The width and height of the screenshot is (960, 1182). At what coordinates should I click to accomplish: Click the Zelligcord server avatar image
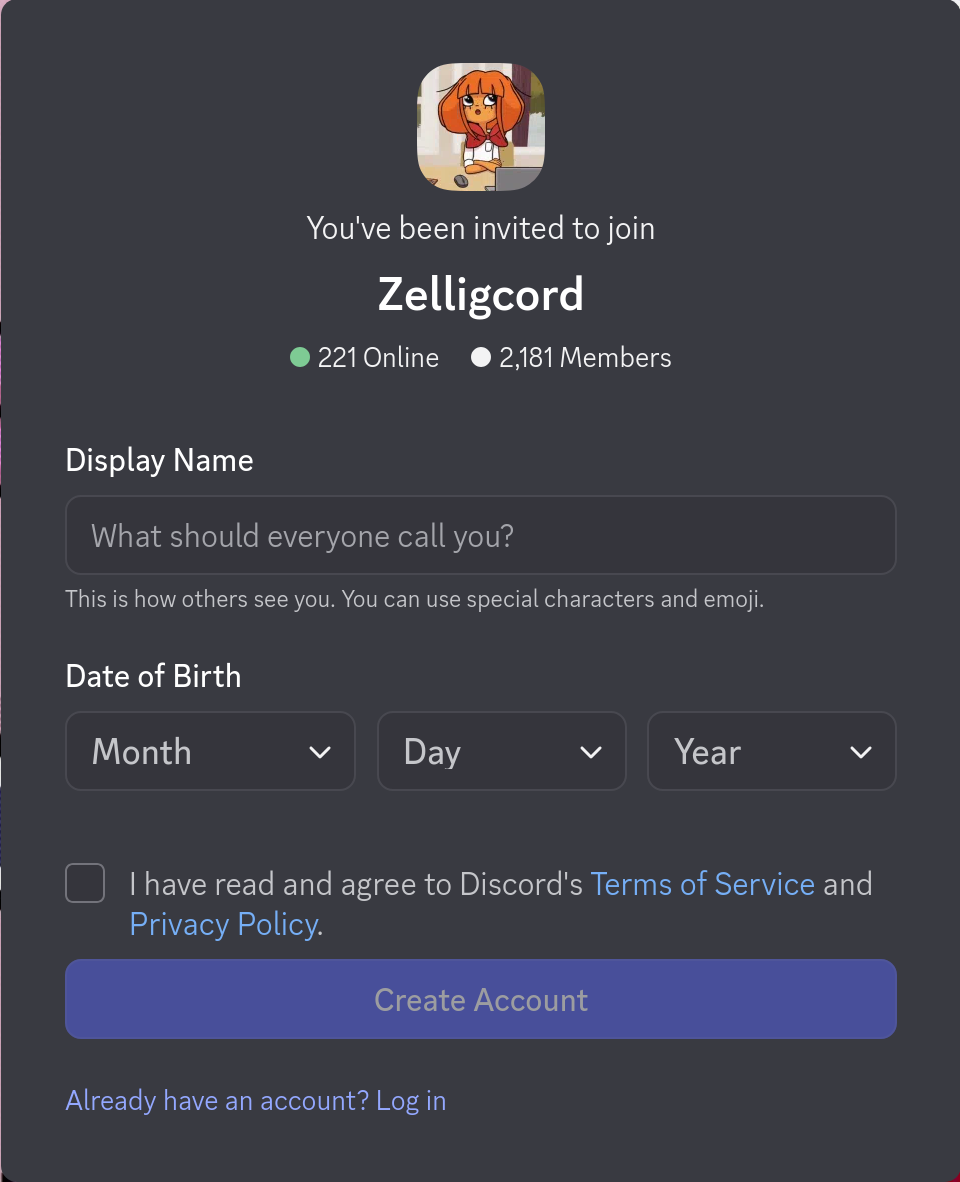click(480, 127)
